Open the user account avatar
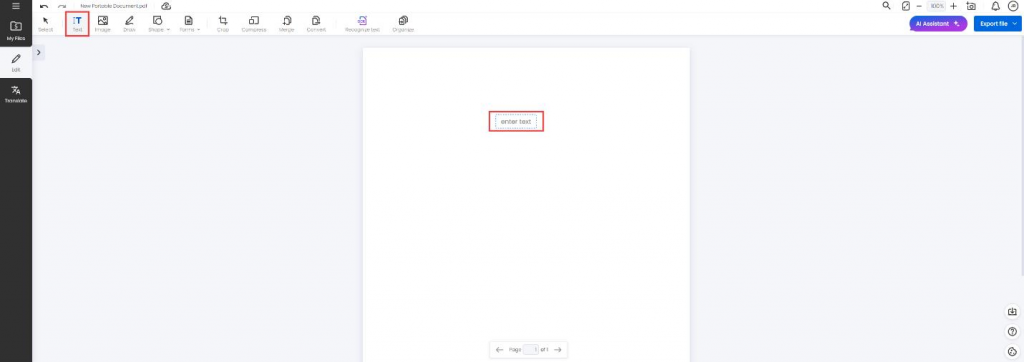Screen dimensions: 1024x362 pyautogui.click(x=1014, y=6)
